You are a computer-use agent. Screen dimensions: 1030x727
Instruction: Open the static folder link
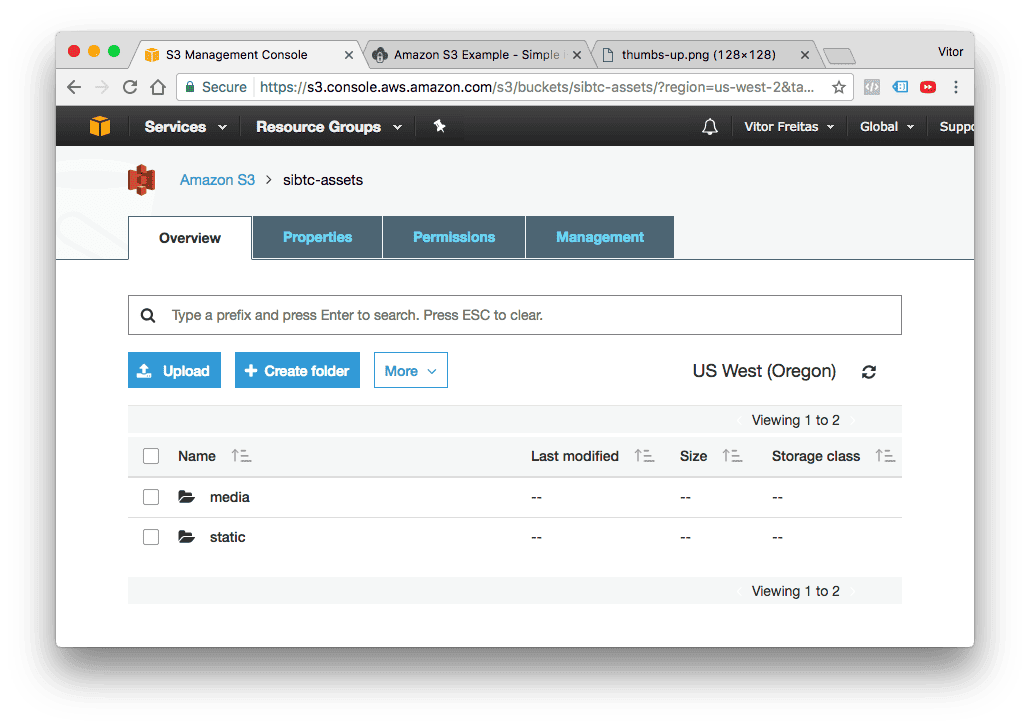[x=227, y=537]
